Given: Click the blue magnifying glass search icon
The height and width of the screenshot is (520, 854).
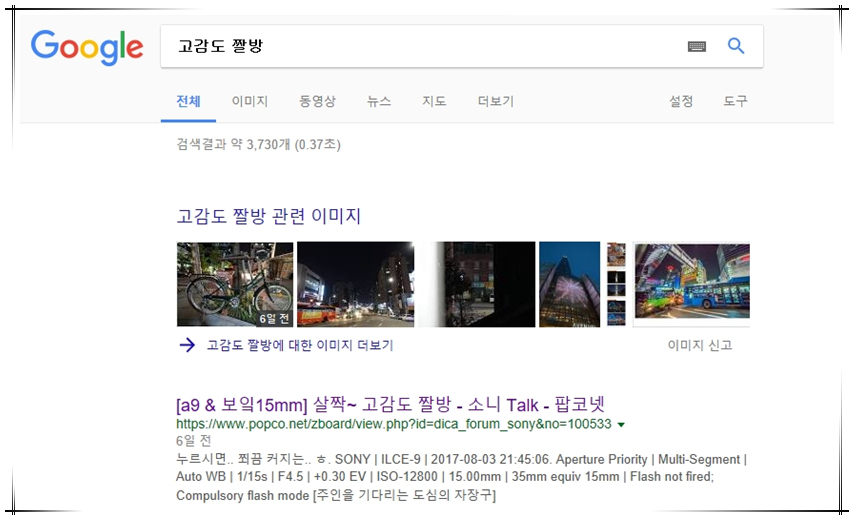Looking at the screenshot, I should [736, 46].
